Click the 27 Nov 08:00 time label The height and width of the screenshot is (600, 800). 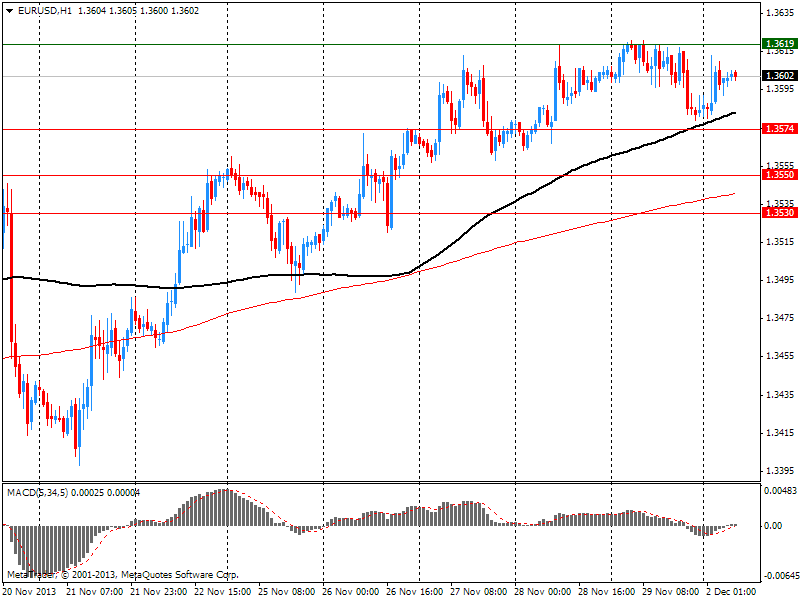(480, 592)
